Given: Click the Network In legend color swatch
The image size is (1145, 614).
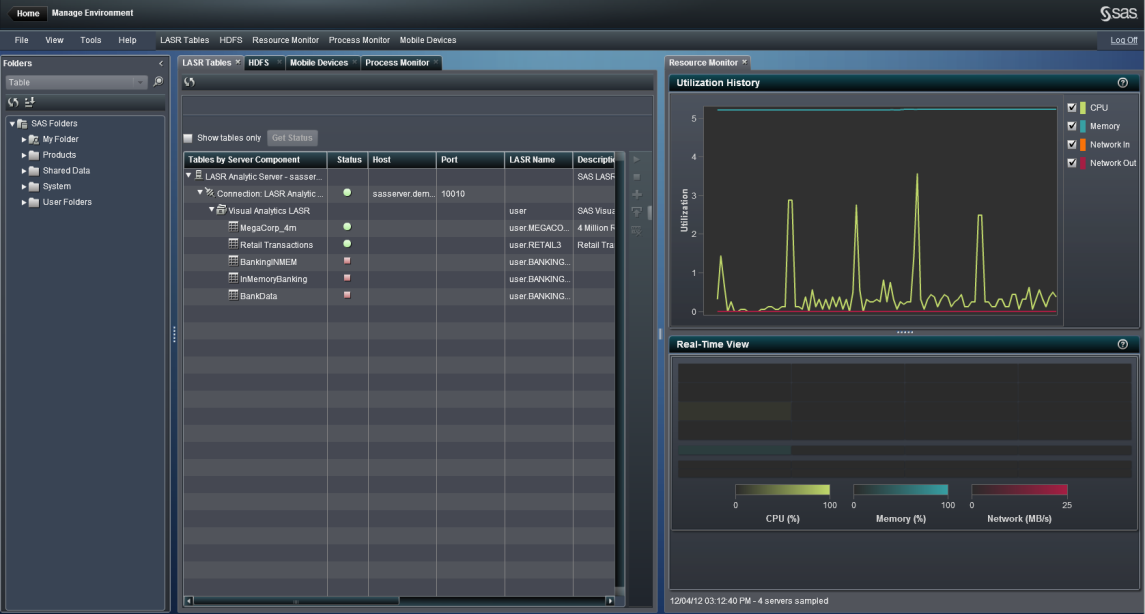Looking at the screenshot, I should coord(1082,145).
